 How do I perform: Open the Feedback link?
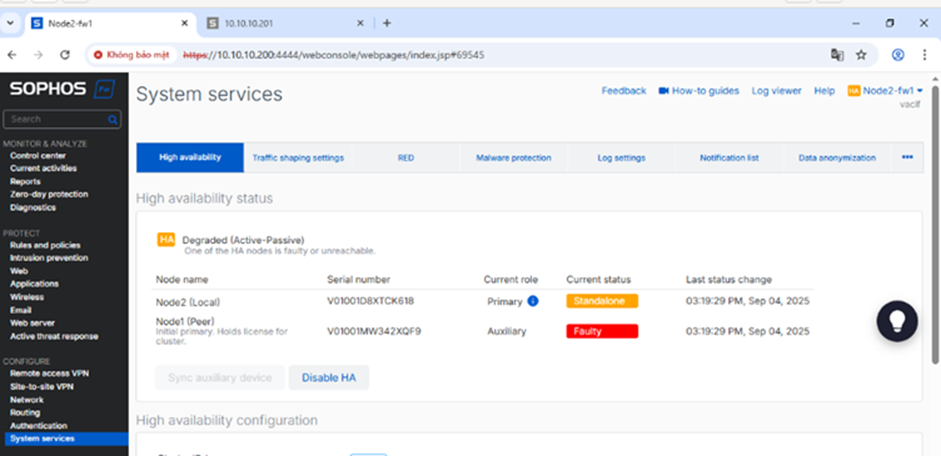click(624, 91)
